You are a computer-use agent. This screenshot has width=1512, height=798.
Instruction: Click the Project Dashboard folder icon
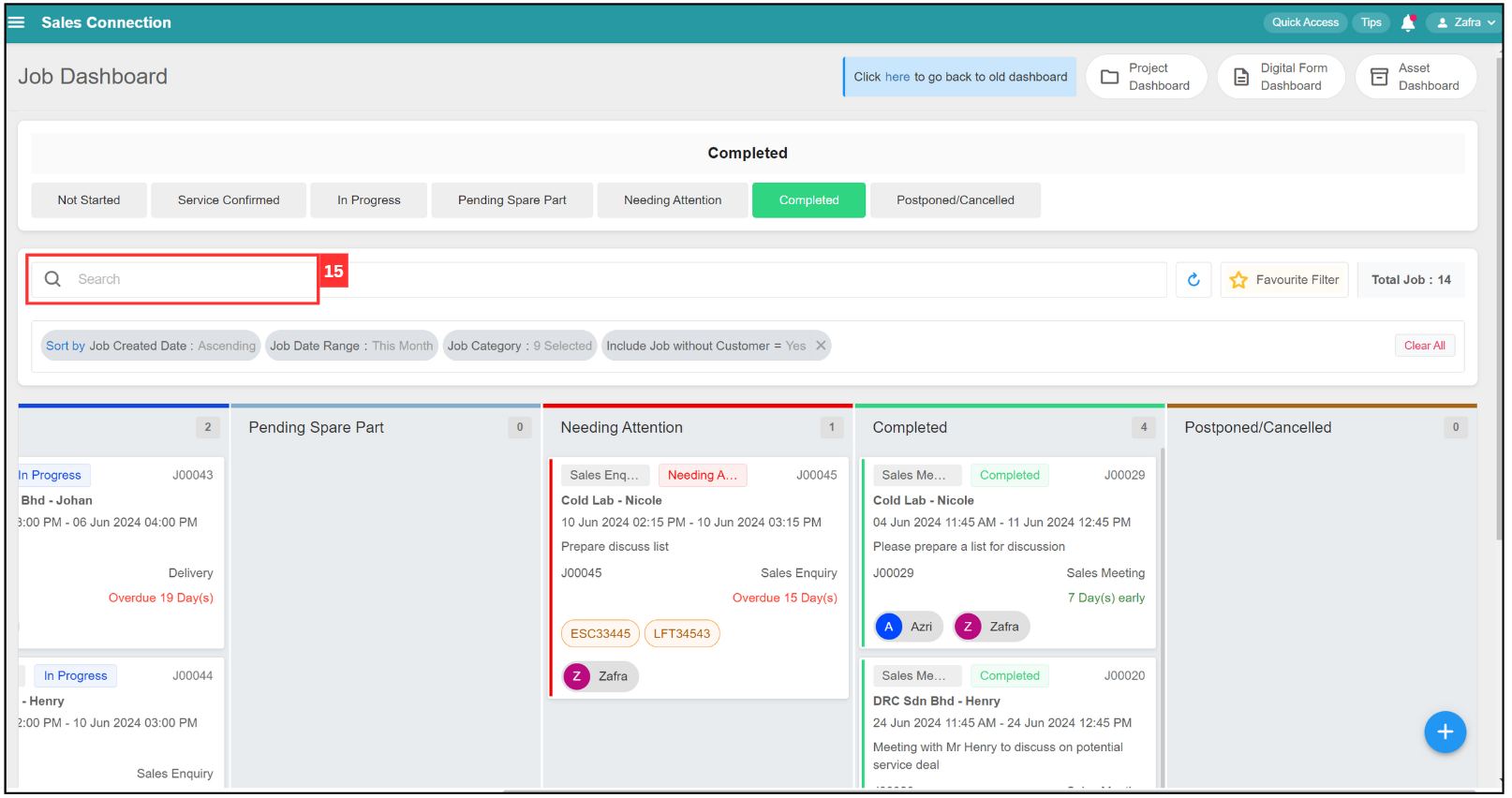click(1110, 77)
